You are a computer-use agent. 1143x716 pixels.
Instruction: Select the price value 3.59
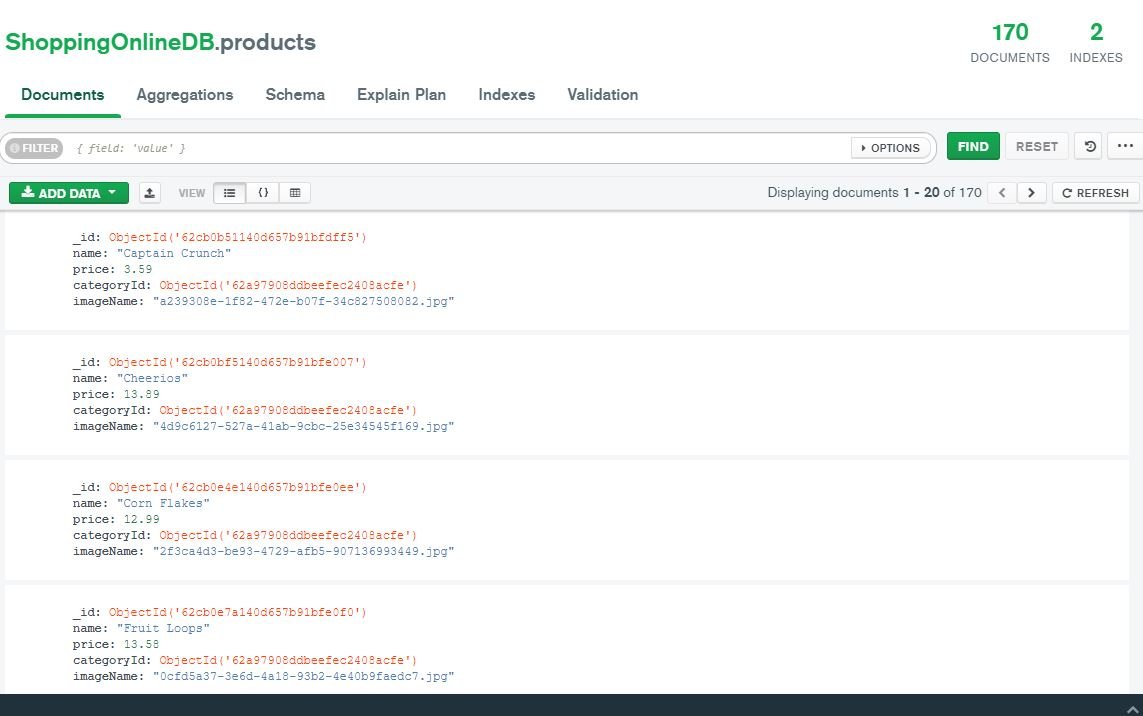pyautogui.click(x=138, y=269)
